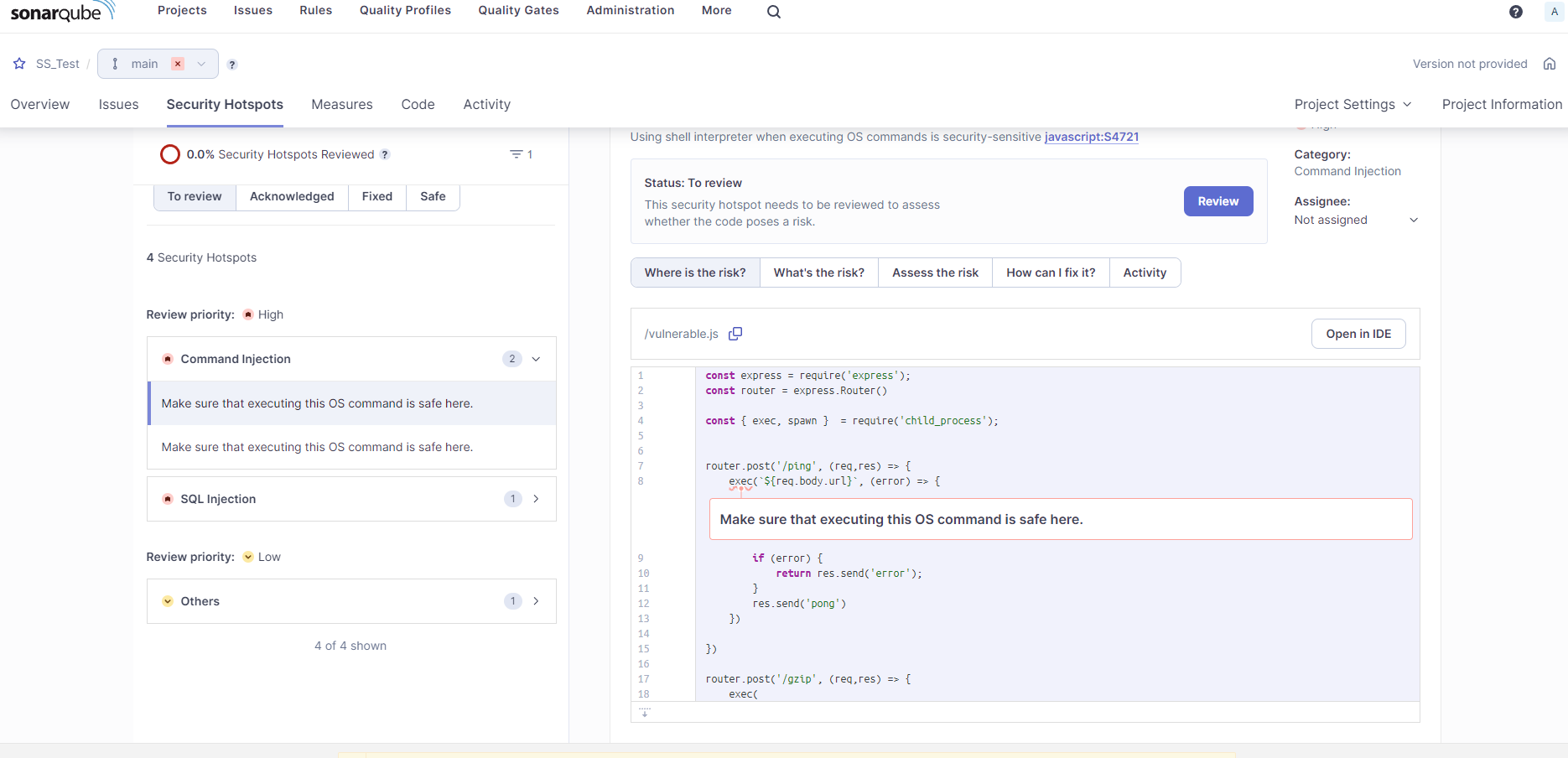
Task: Select the Acknowledged status filter
Action: click(292, 196)
